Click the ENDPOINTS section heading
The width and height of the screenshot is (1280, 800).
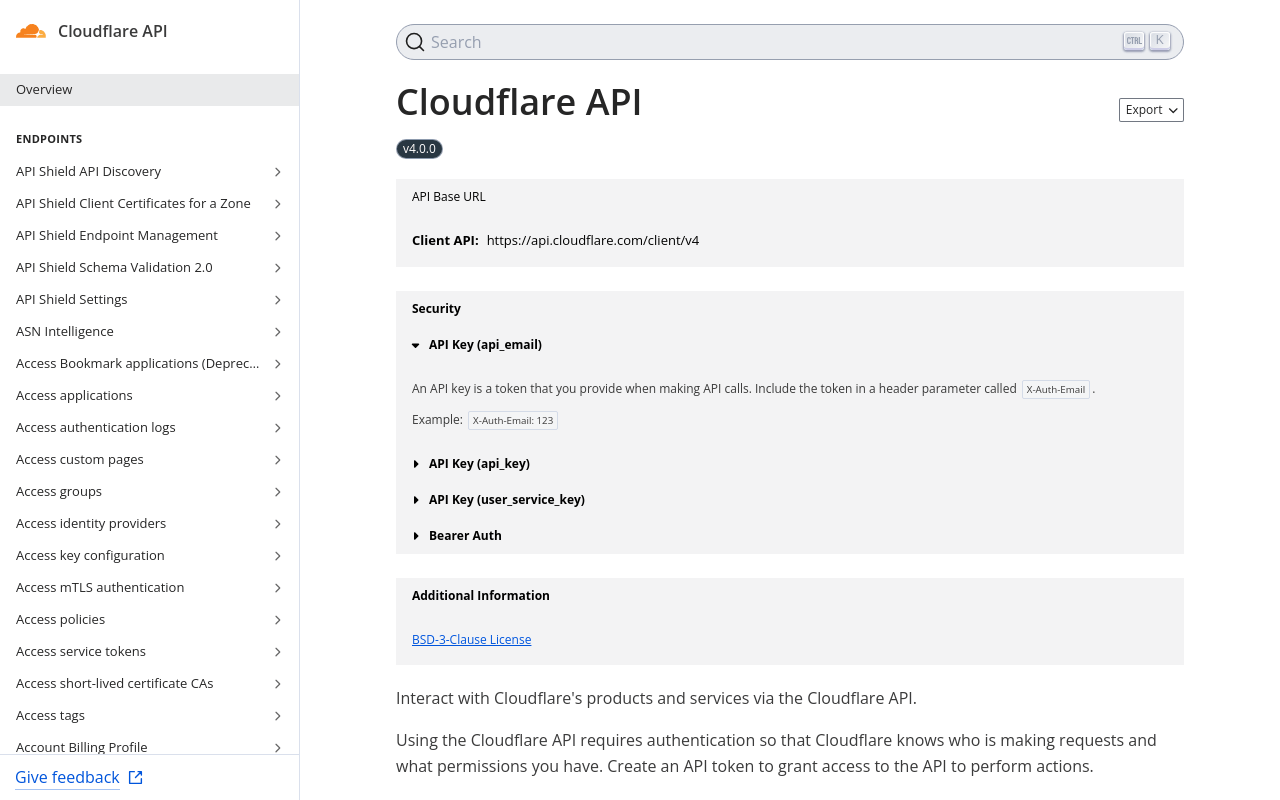pos(49,139)
